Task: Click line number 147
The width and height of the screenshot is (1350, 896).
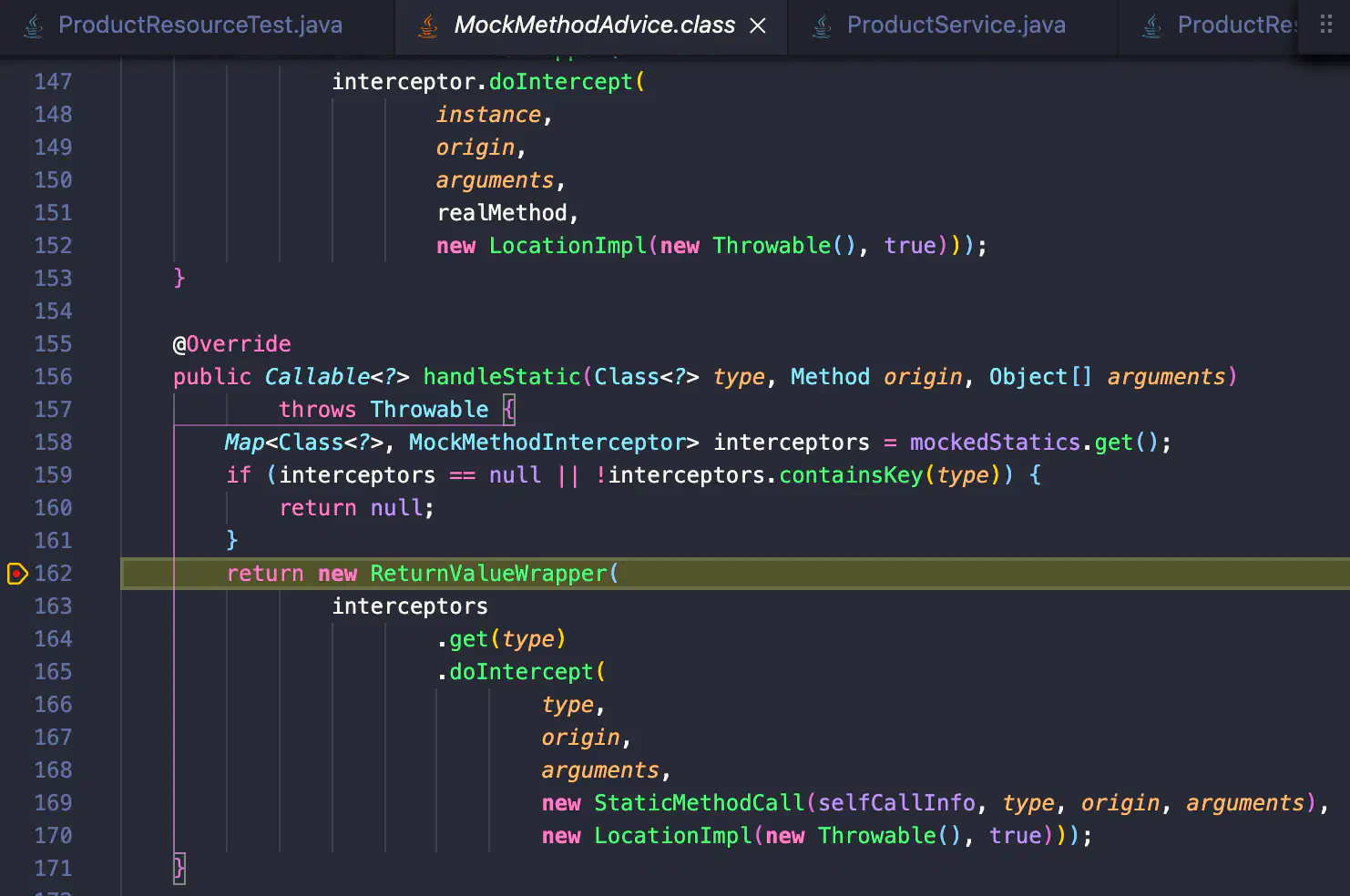Action: [53, 82]
